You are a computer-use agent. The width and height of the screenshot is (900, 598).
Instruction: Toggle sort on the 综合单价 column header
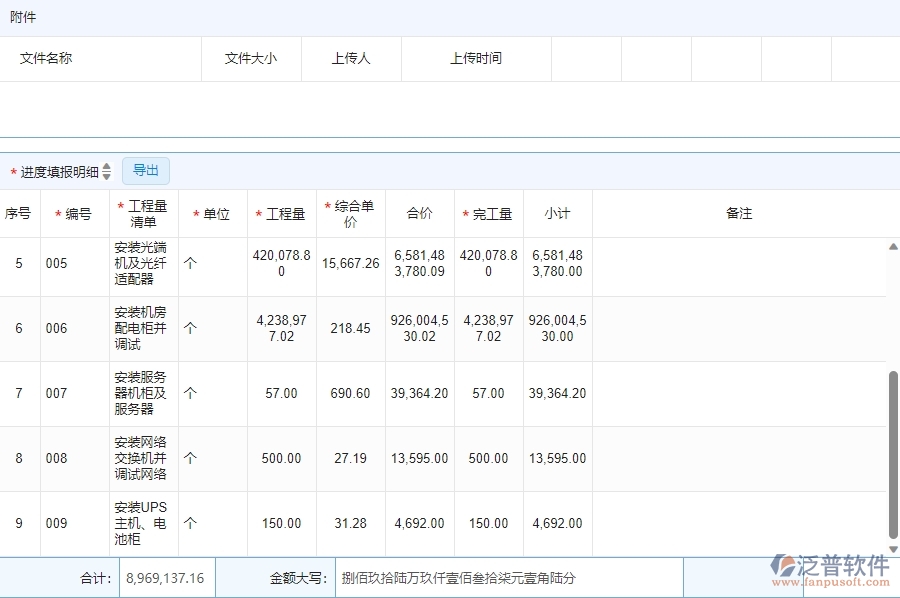pos(350,213)
